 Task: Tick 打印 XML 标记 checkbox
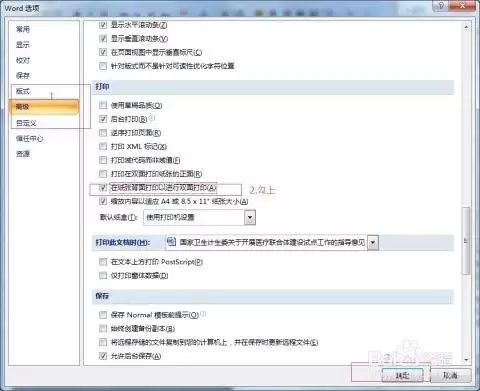point(103,146)
